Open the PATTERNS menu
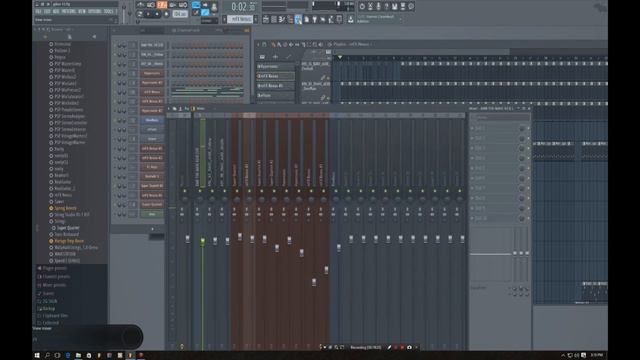 (68, 11)
